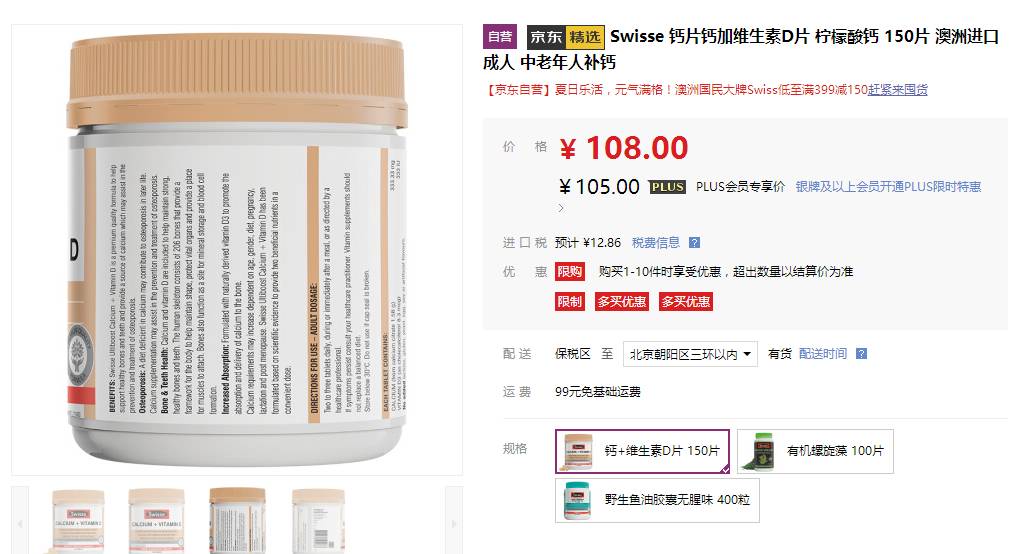Image resolution: width=1025 pixels, height=554 pixels.
Task: Click the purple 自营 badge
Action: coord(500,37)
